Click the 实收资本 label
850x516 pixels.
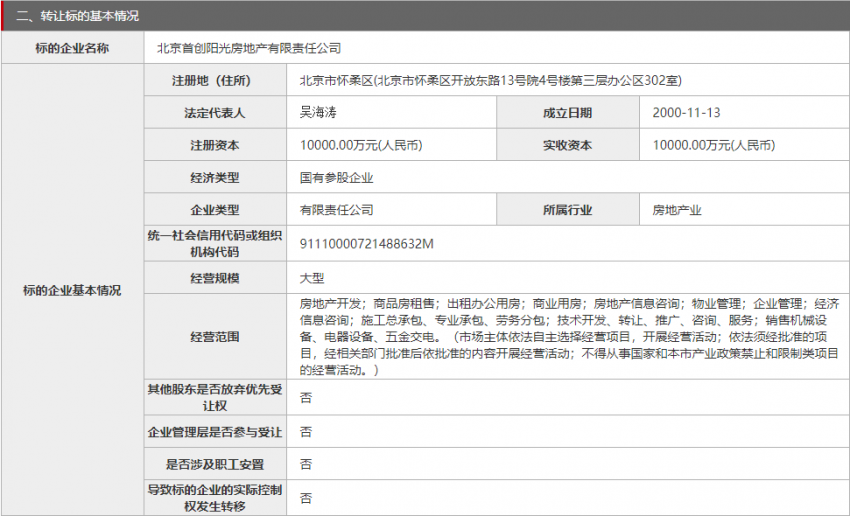[x=568, y=145]
